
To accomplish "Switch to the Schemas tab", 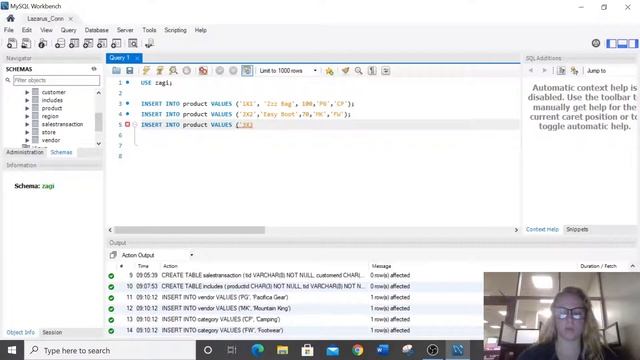I will pyautogui.click(x=61, y=152).
